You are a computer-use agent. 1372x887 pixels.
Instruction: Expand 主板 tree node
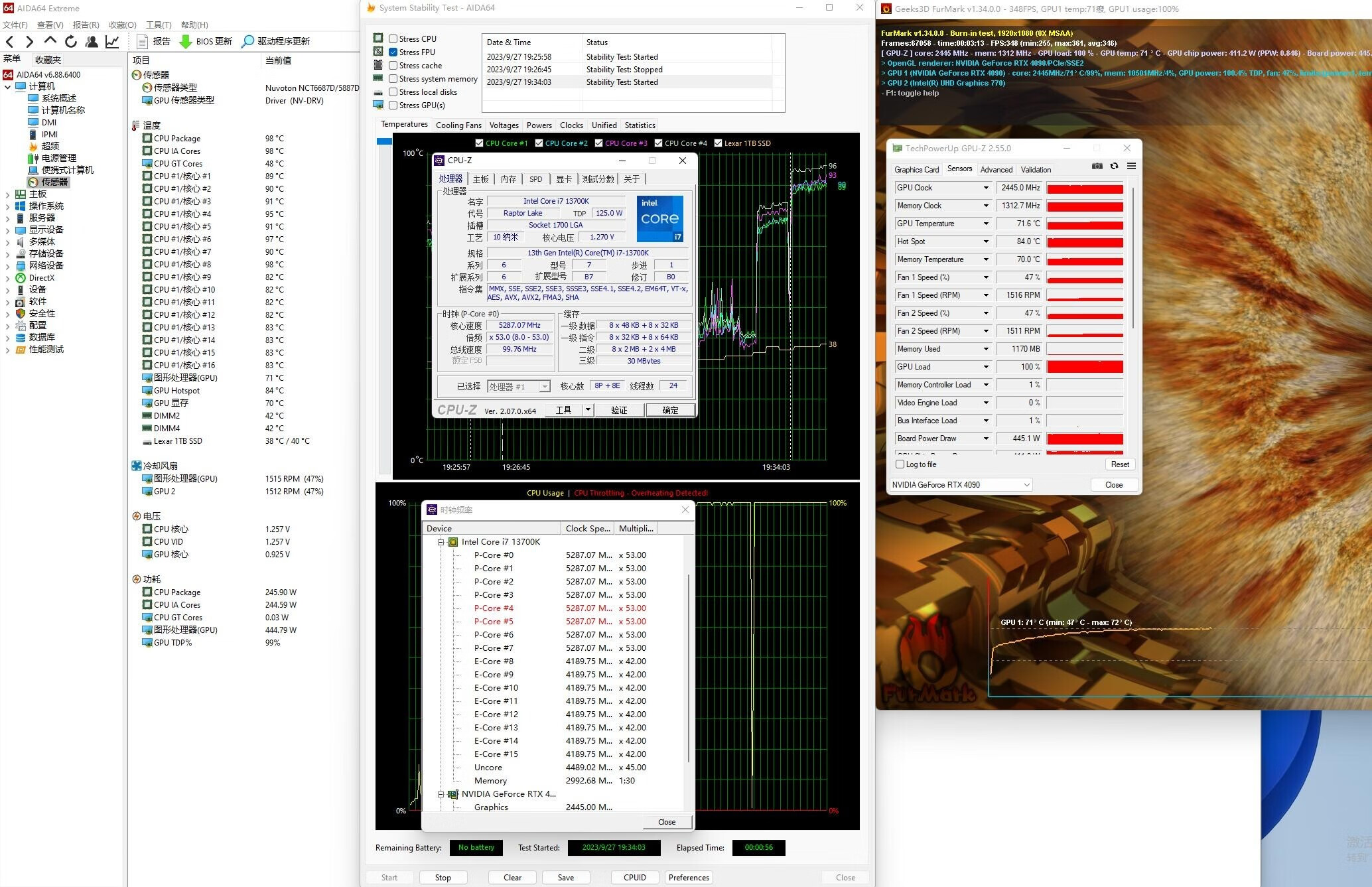click(x=8, y=194)
